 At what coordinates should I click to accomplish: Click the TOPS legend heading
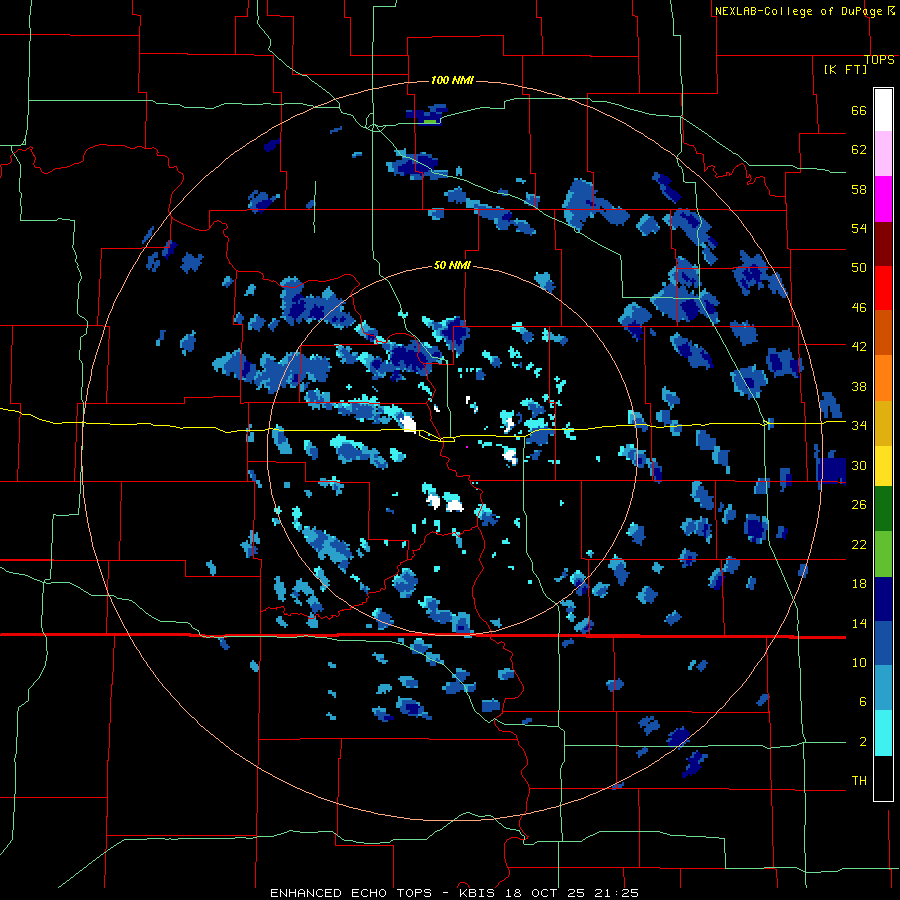pos(879,60)
